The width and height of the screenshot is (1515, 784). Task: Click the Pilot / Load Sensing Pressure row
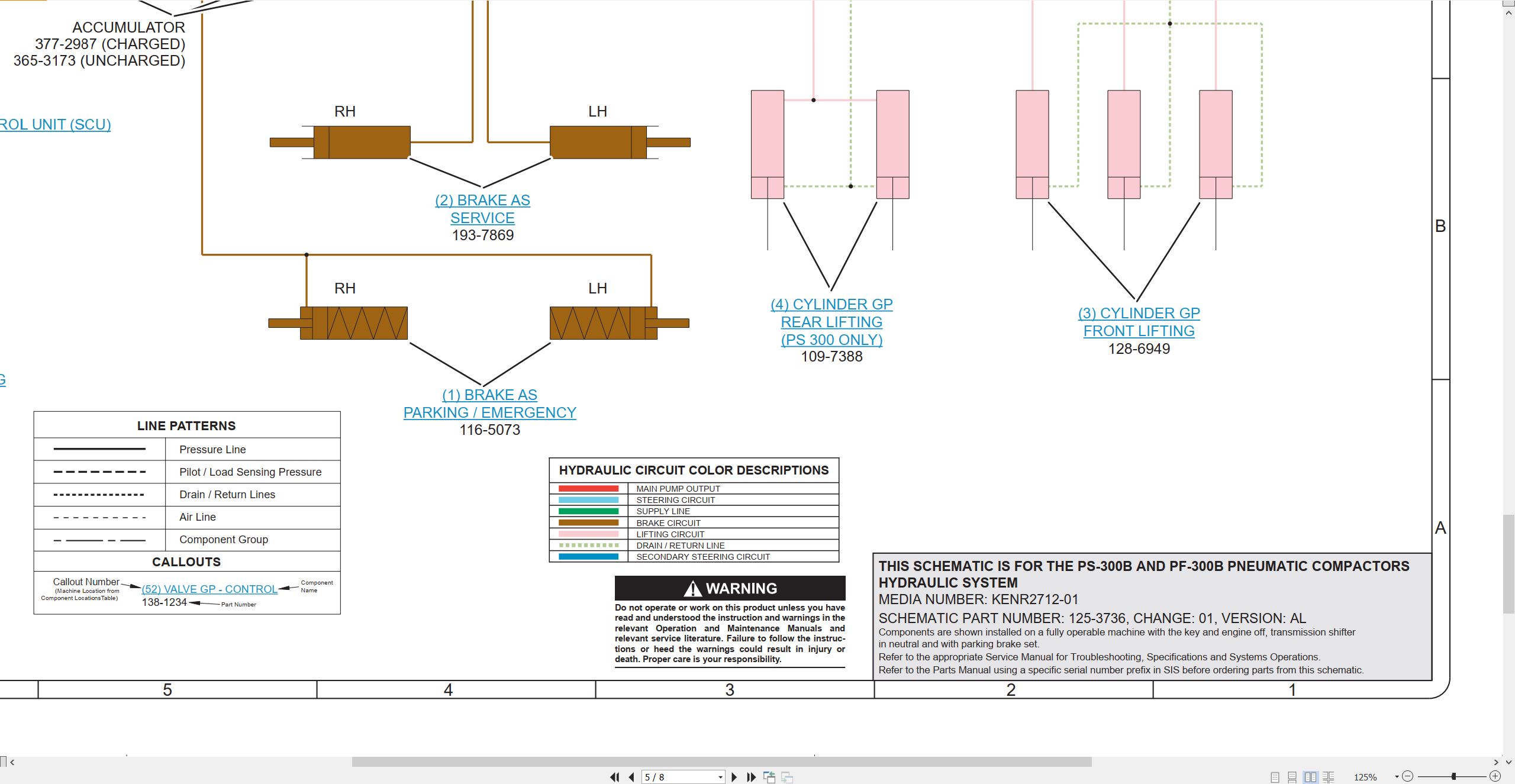click(187, 472)
